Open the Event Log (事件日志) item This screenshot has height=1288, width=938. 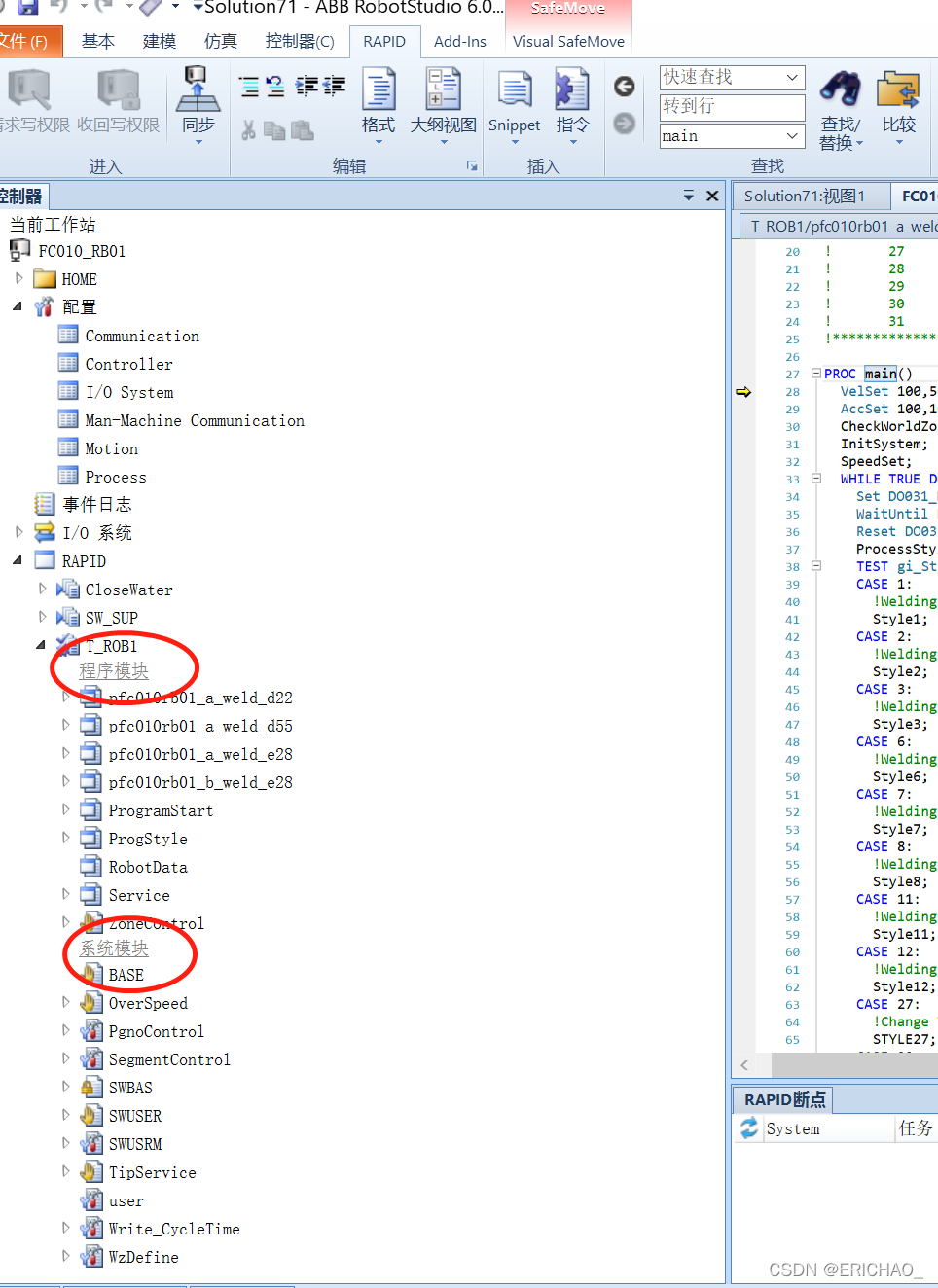pos(97,504)
